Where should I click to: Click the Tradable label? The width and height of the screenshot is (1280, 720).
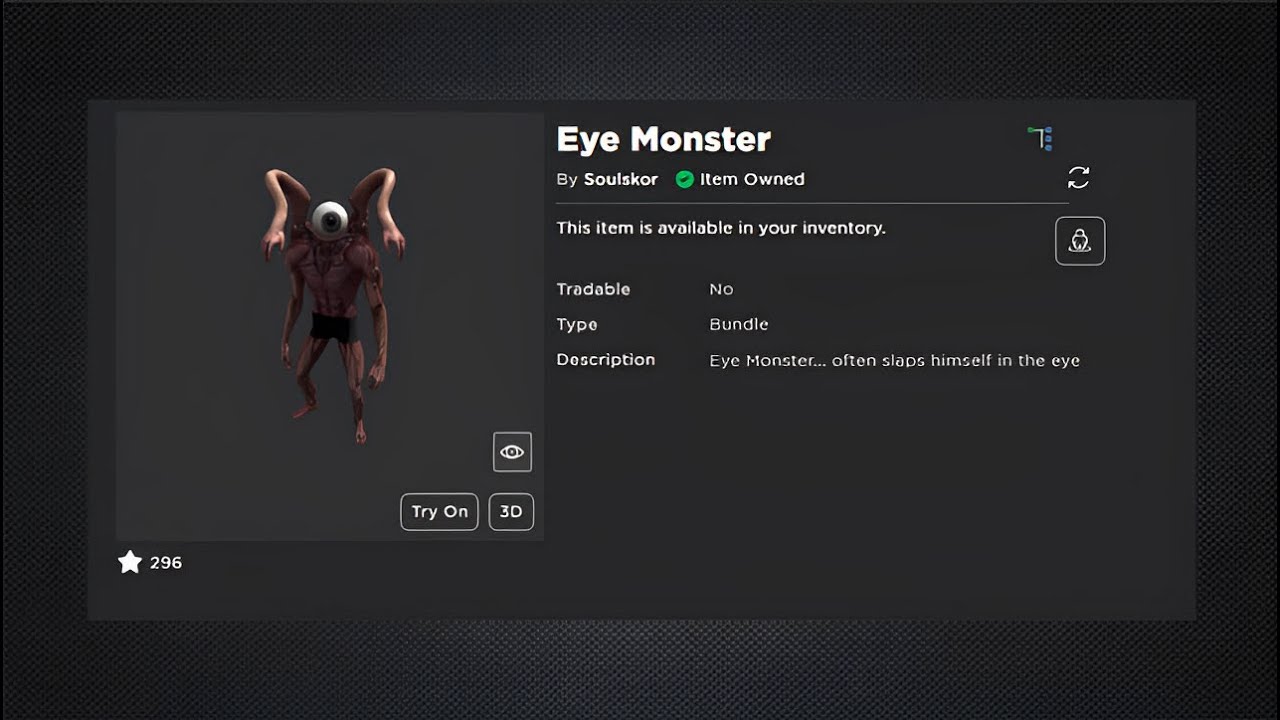pyautogui.click(x=593, y=289)
